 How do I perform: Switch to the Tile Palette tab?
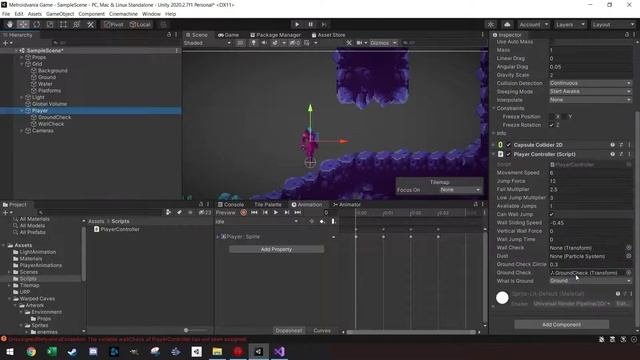268,204
